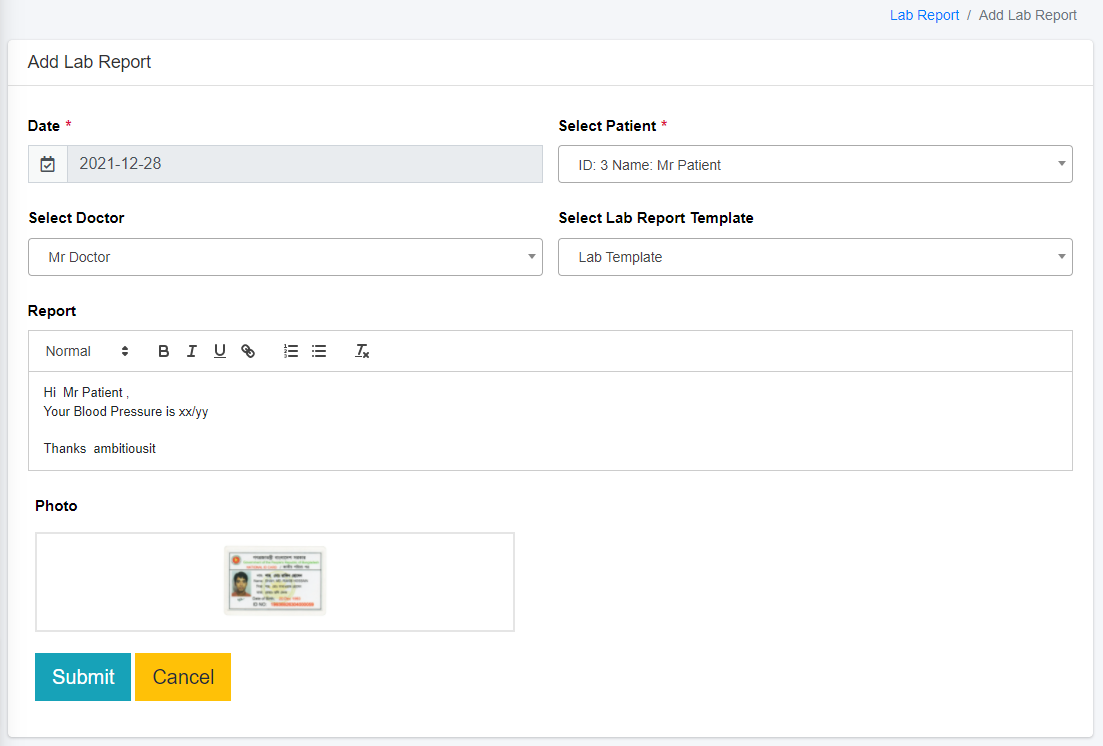
Task: Open the Normal heading style picker
Action: (x=87, y=351)
